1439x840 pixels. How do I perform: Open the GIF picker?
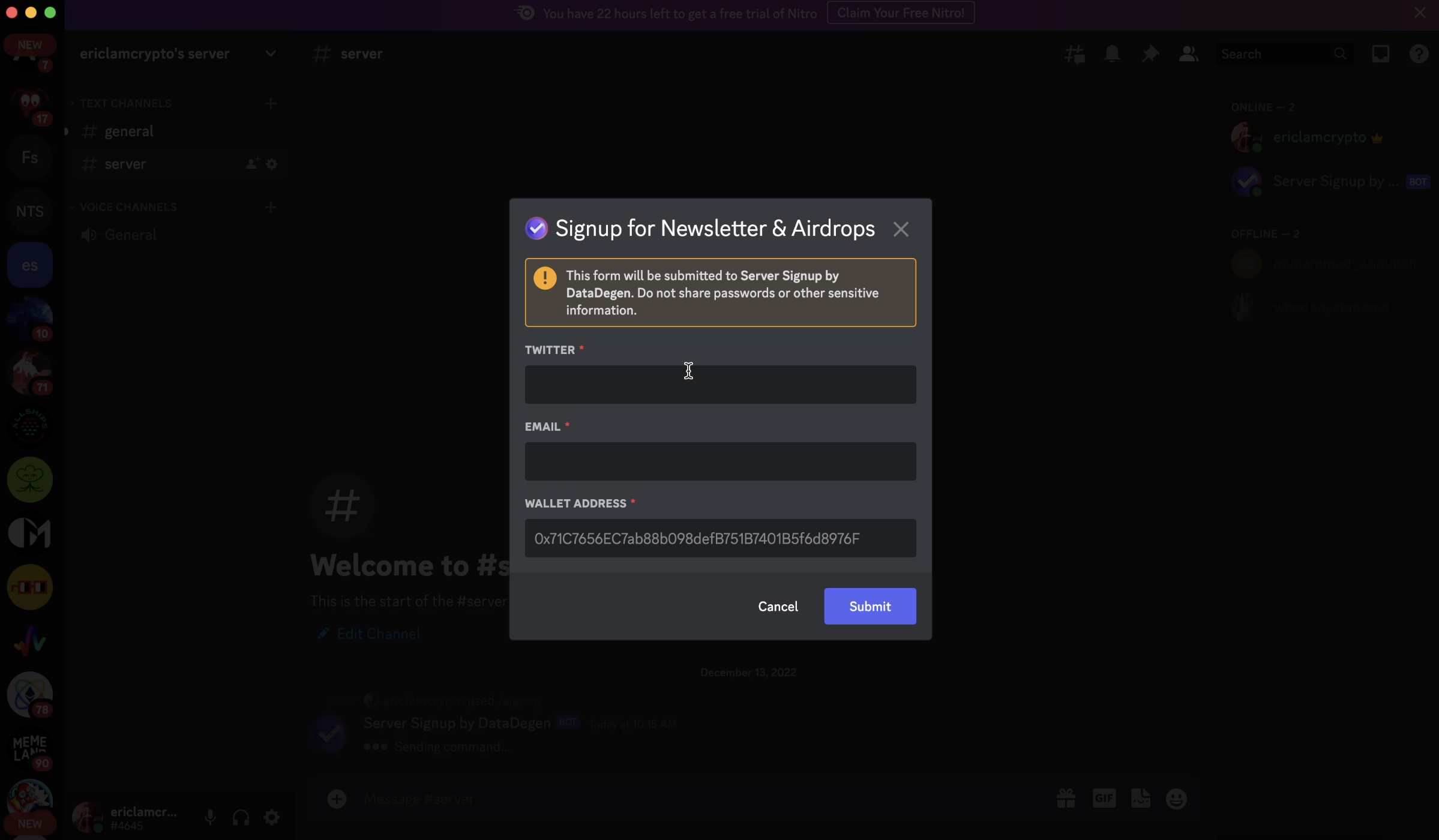pyautogui.click(x=1104, y=799)
